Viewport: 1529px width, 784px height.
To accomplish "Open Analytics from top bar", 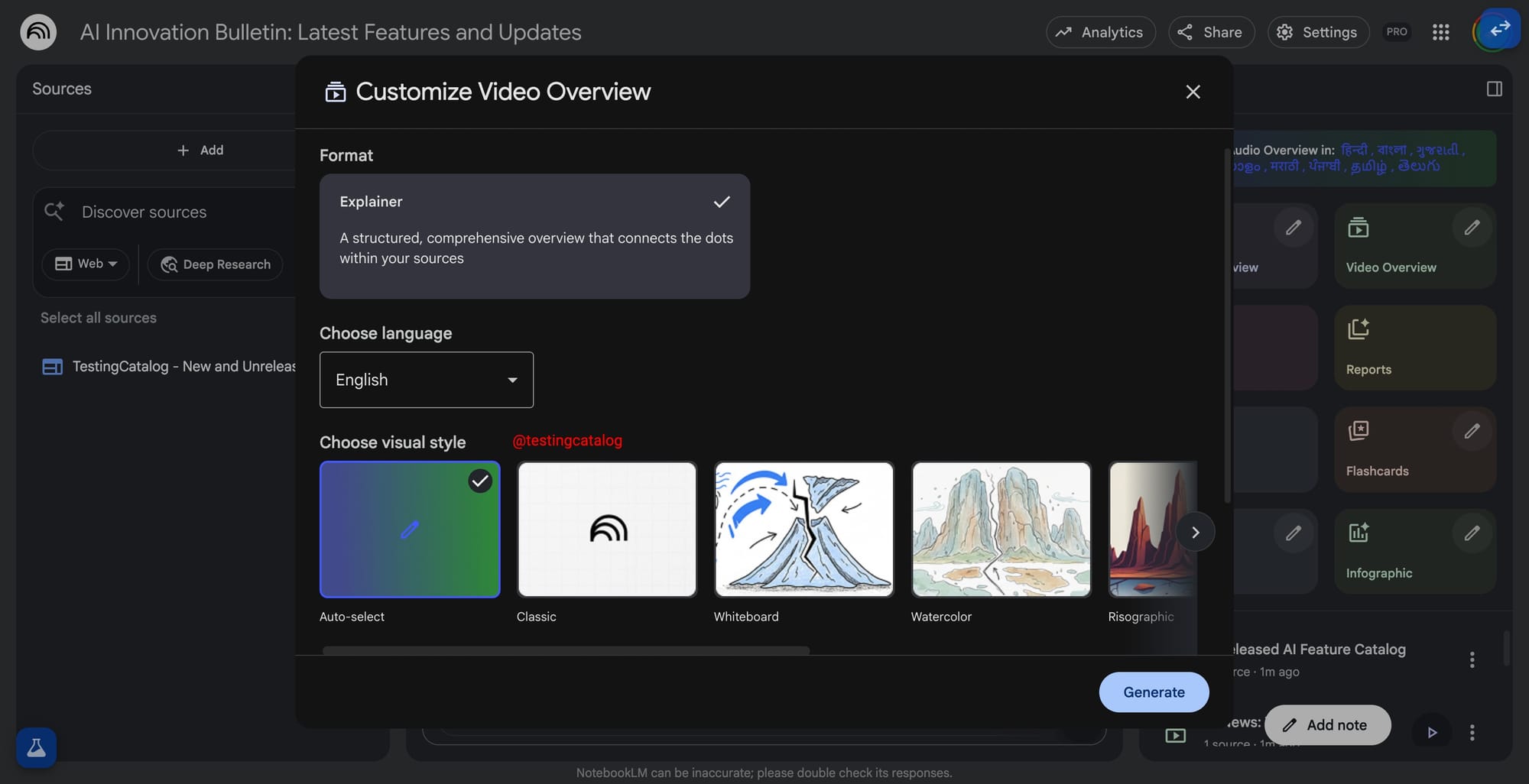I will point(1100,32).
